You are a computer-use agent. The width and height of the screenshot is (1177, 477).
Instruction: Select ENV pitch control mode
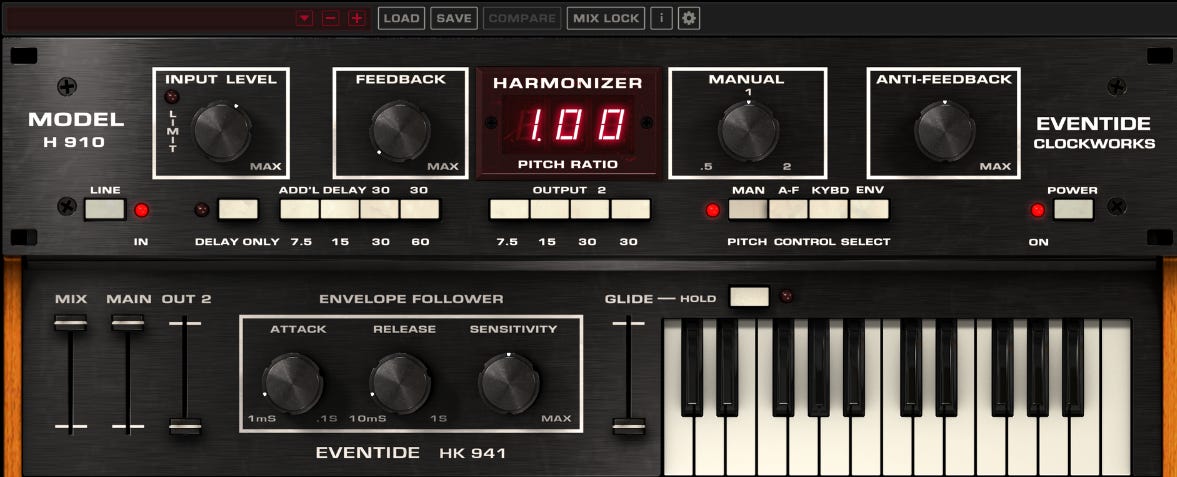(x=869, y=210)
